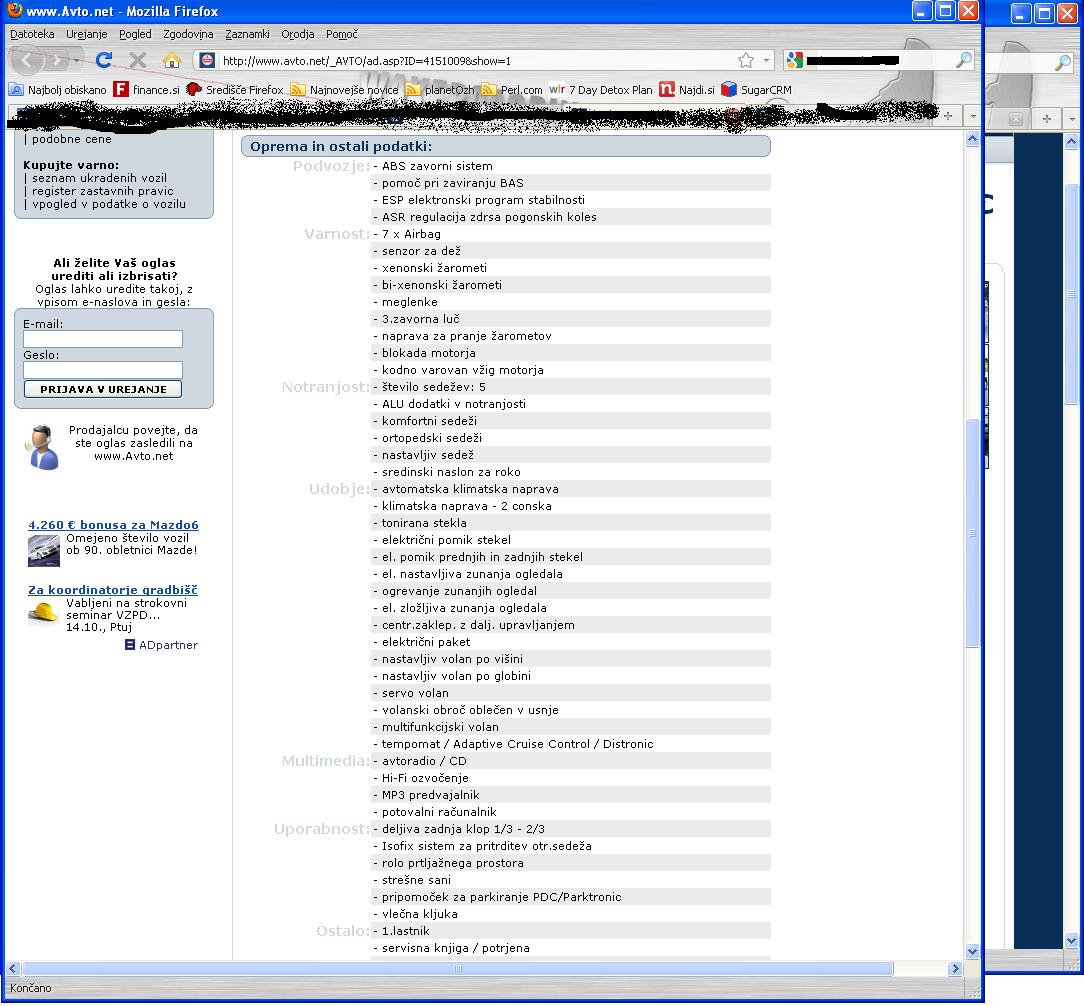
Task: Open the finance.si bookmark icon
Action: coord(121,90)
